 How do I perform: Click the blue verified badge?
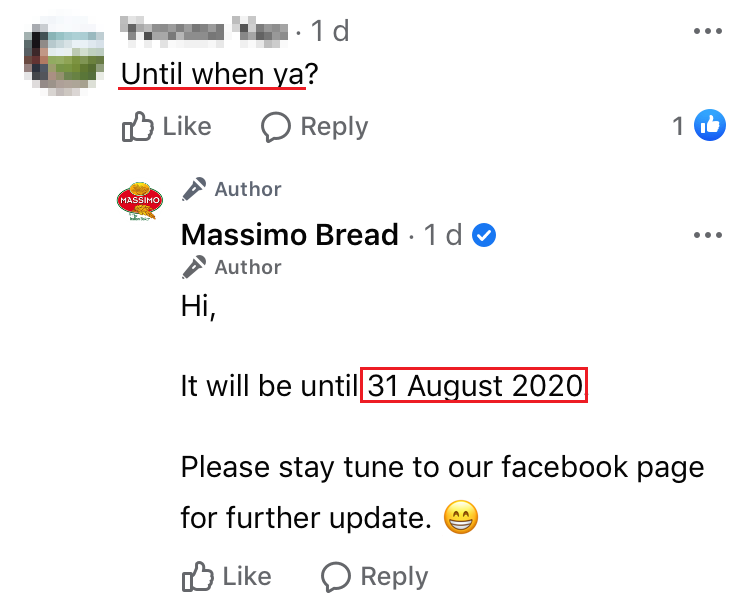(485, 235)
